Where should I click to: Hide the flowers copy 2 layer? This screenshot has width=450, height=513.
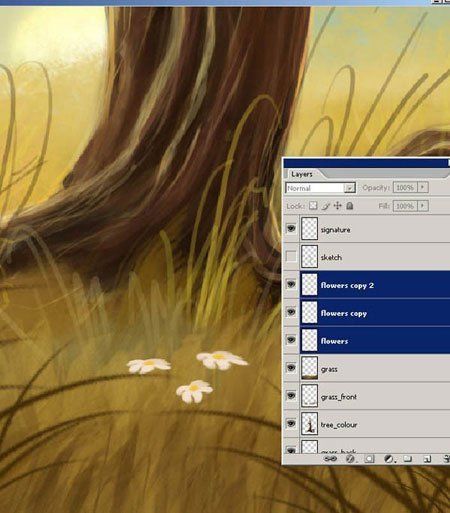click(x=291, y=284)
